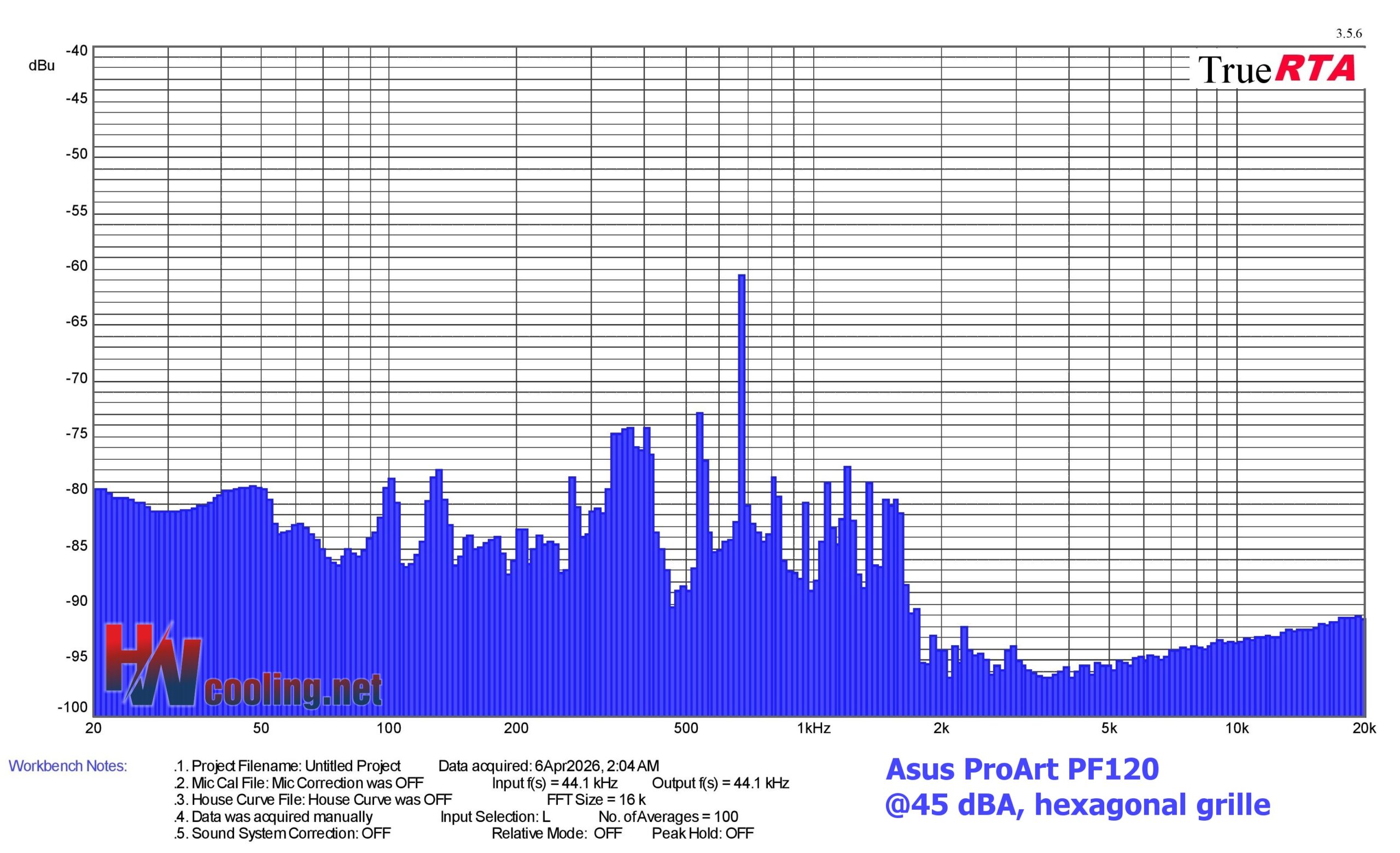Image resolution: width=1400 pixels, height=853 pixels.
Task: Click the Peak Hold: OFF text
Action: click(702, 833)
